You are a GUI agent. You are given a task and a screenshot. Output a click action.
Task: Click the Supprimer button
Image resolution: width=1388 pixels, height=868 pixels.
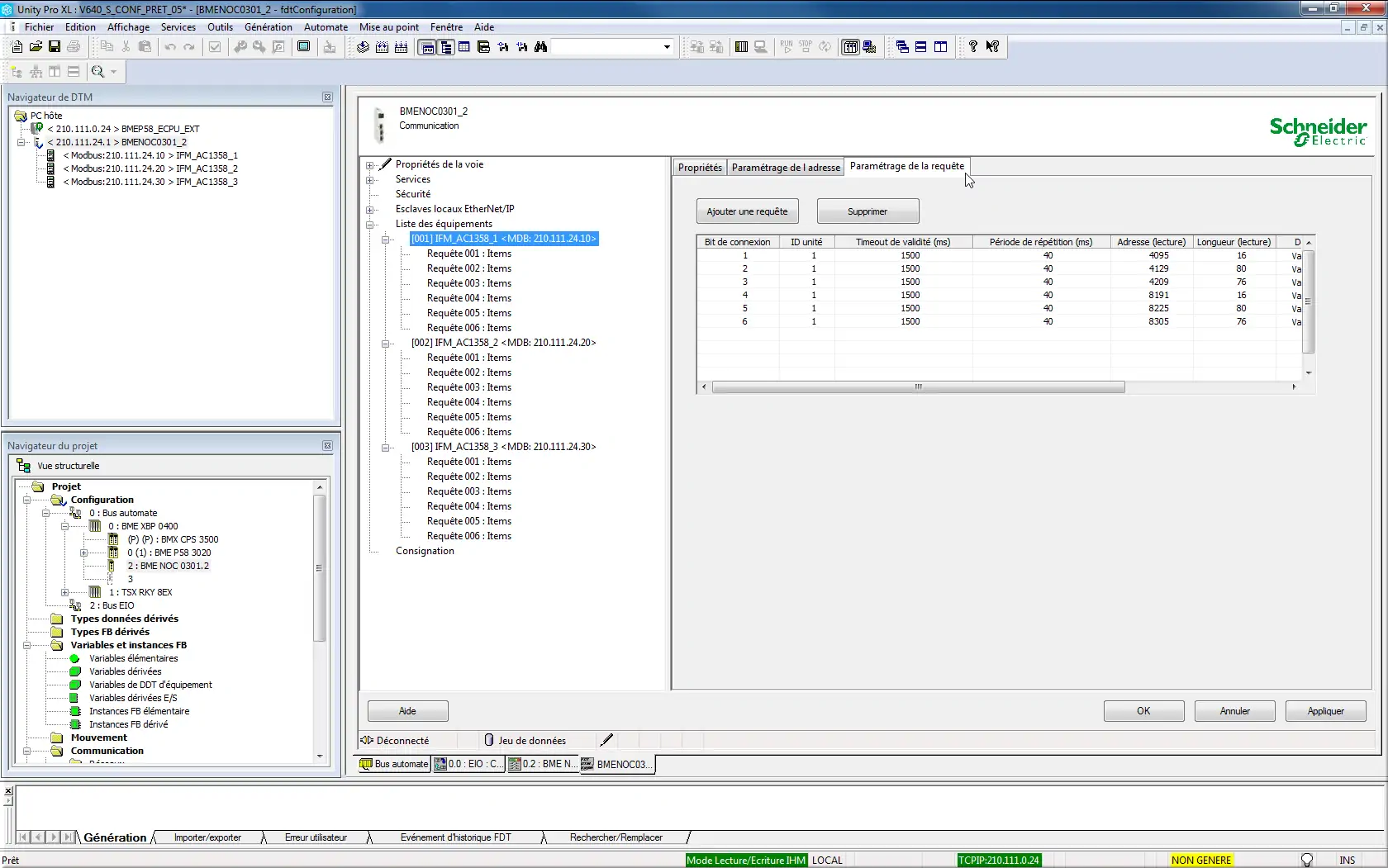867,211
